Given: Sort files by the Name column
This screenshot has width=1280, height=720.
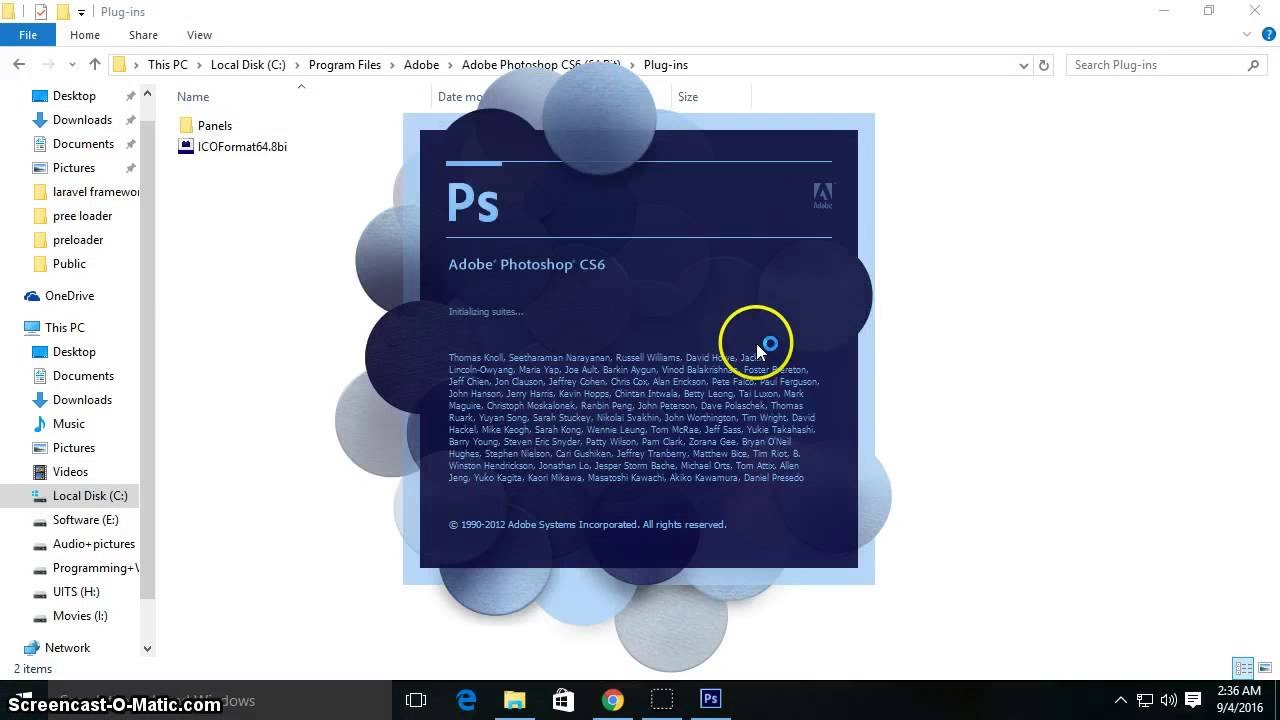Looking at the screenshot, I should click(193, 97).
